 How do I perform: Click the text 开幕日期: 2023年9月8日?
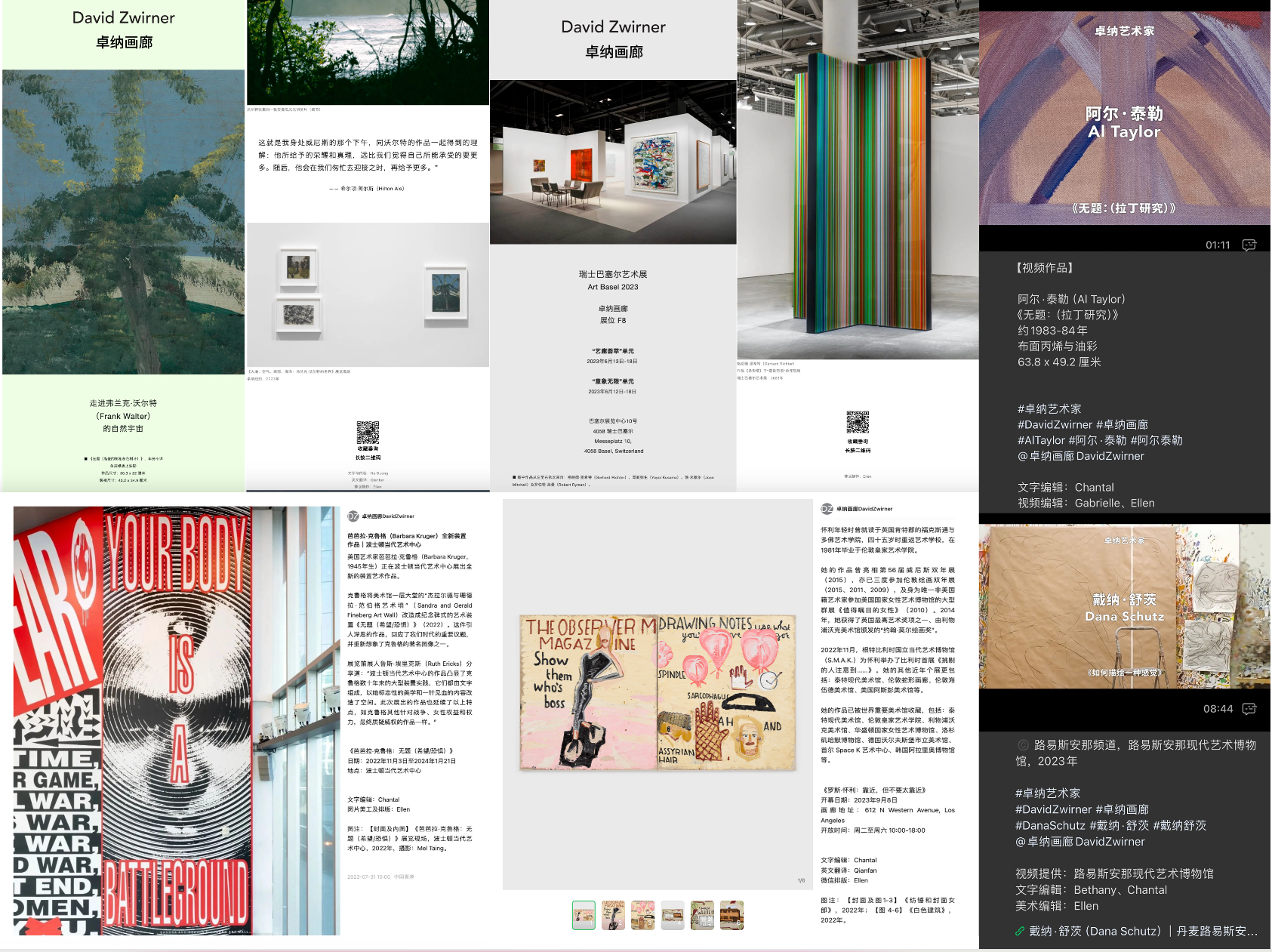pos(859,800)
